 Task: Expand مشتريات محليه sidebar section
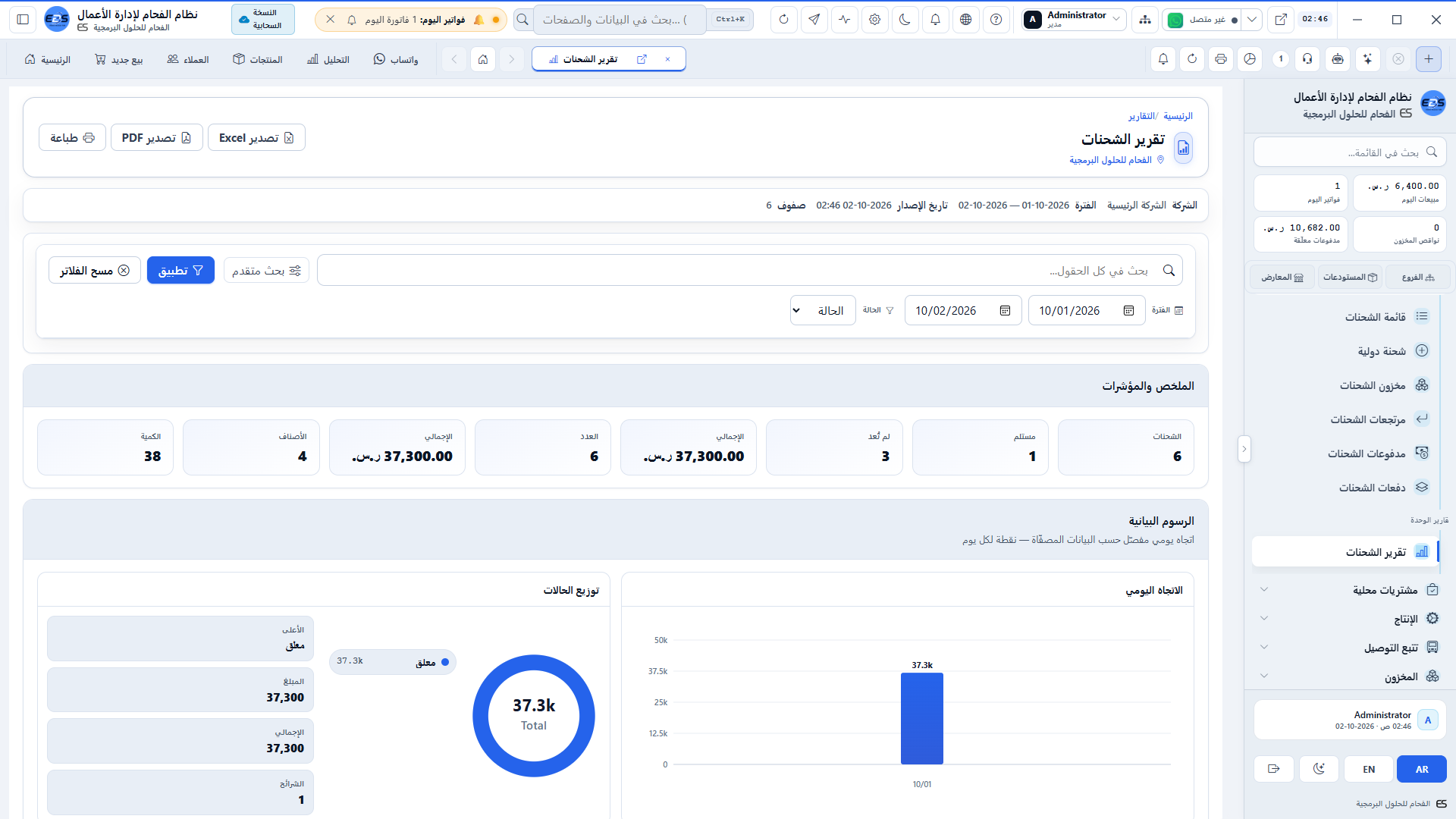[x=1347, y=589]
